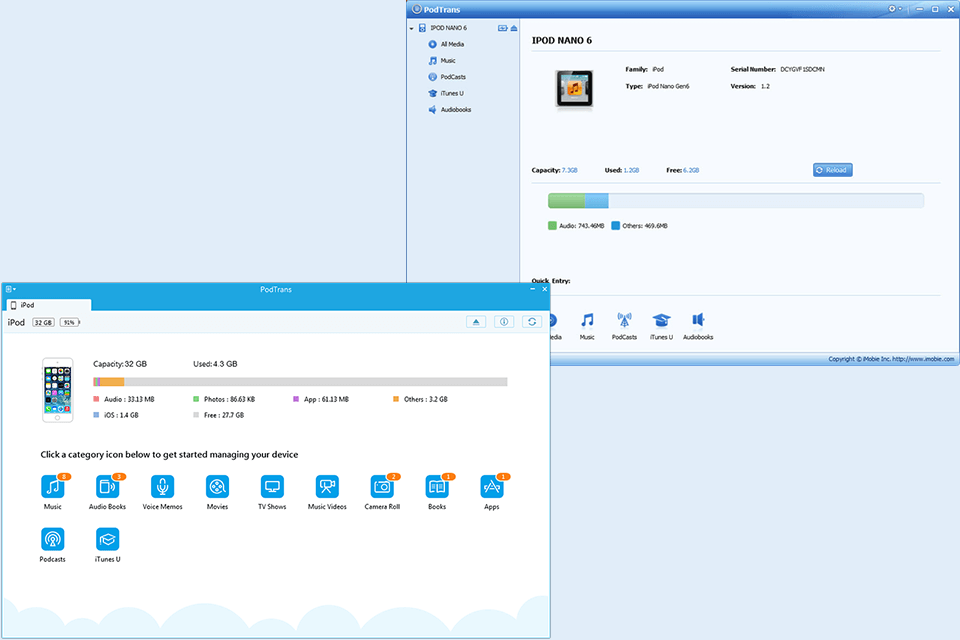Screen dimensions: 960x640
Task: Click the 32 GB capacity usage bar
Action: pyautogui.click(x=300, y=382)
